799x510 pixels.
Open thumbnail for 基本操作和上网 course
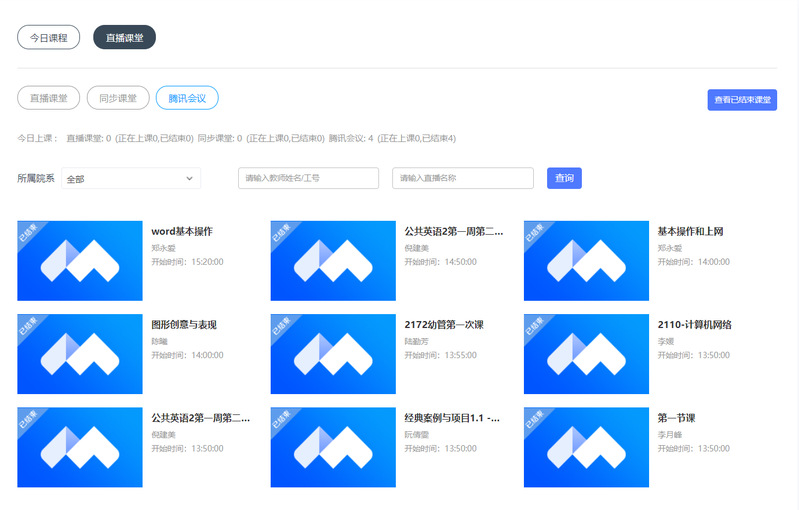pyautogui.click(x=586, y=261)
